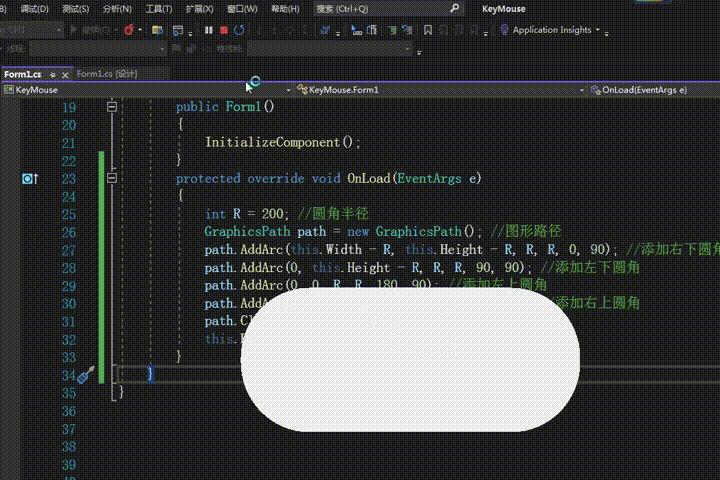The height and width of the screenshot is (480, 720).
Task: Pause debugging with the pause icon
Action: click(x=208, y=30)
